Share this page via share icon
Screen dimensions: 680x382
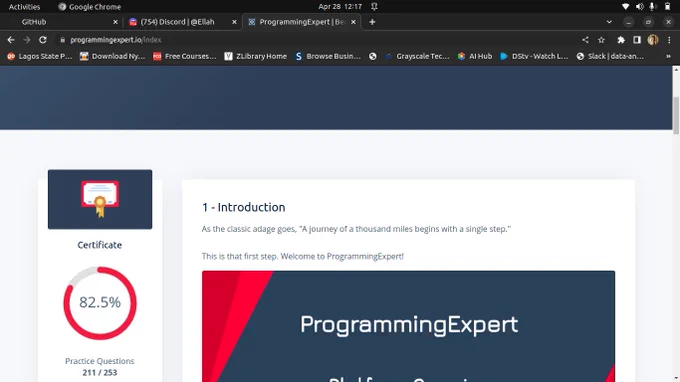[x=585, y=40]
